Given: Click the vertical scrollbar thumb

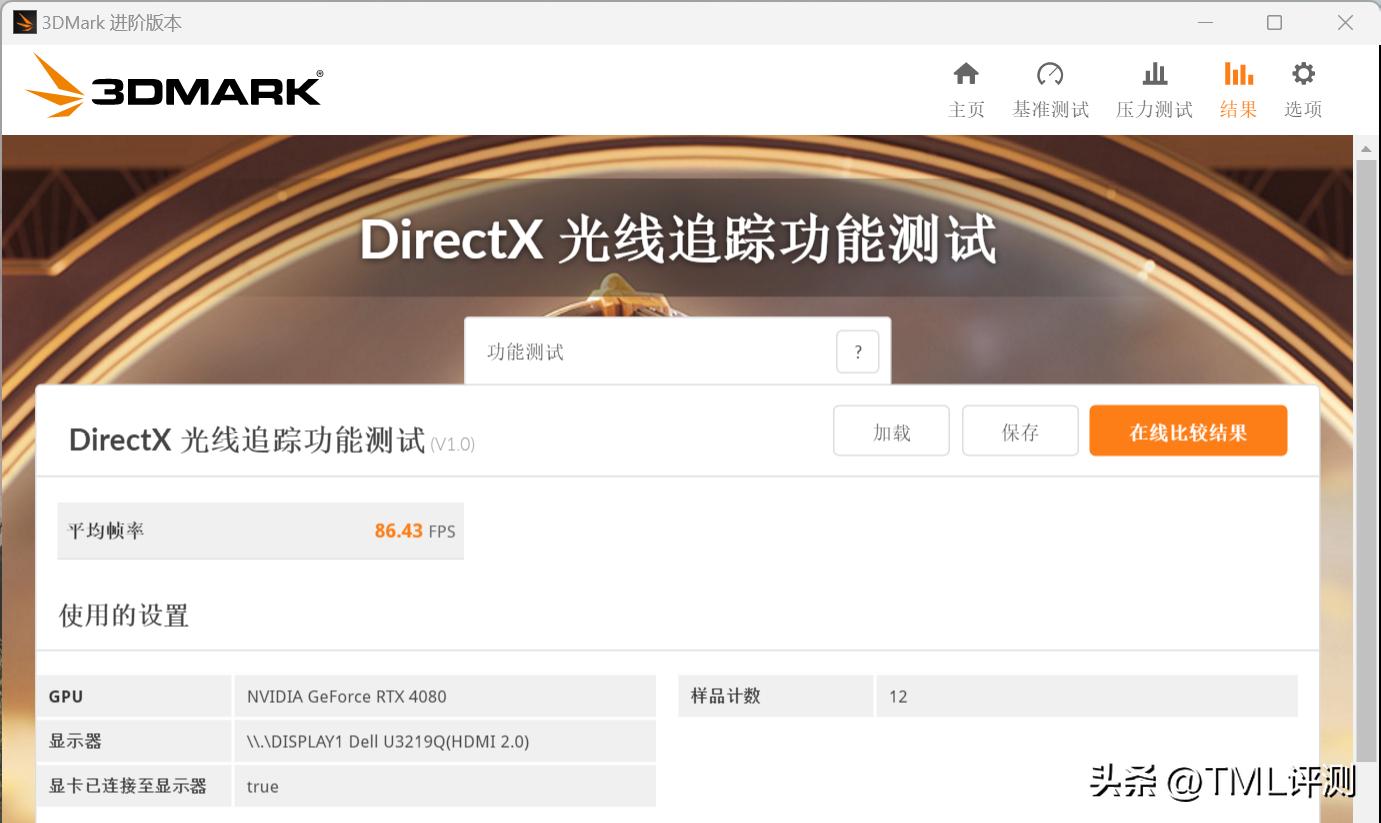Looking at the screenshot, I should tap(1366, 460).
